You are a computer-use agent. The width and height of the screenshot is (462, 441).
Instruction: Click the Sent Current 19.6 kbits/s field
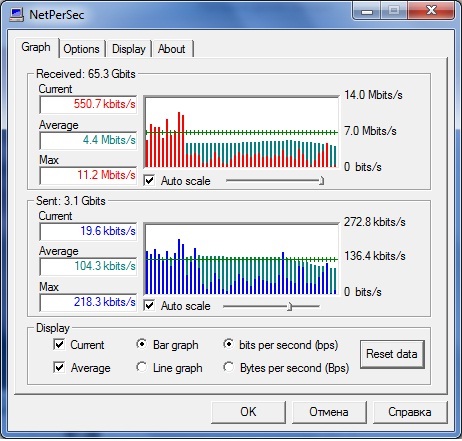coord(88,231)
